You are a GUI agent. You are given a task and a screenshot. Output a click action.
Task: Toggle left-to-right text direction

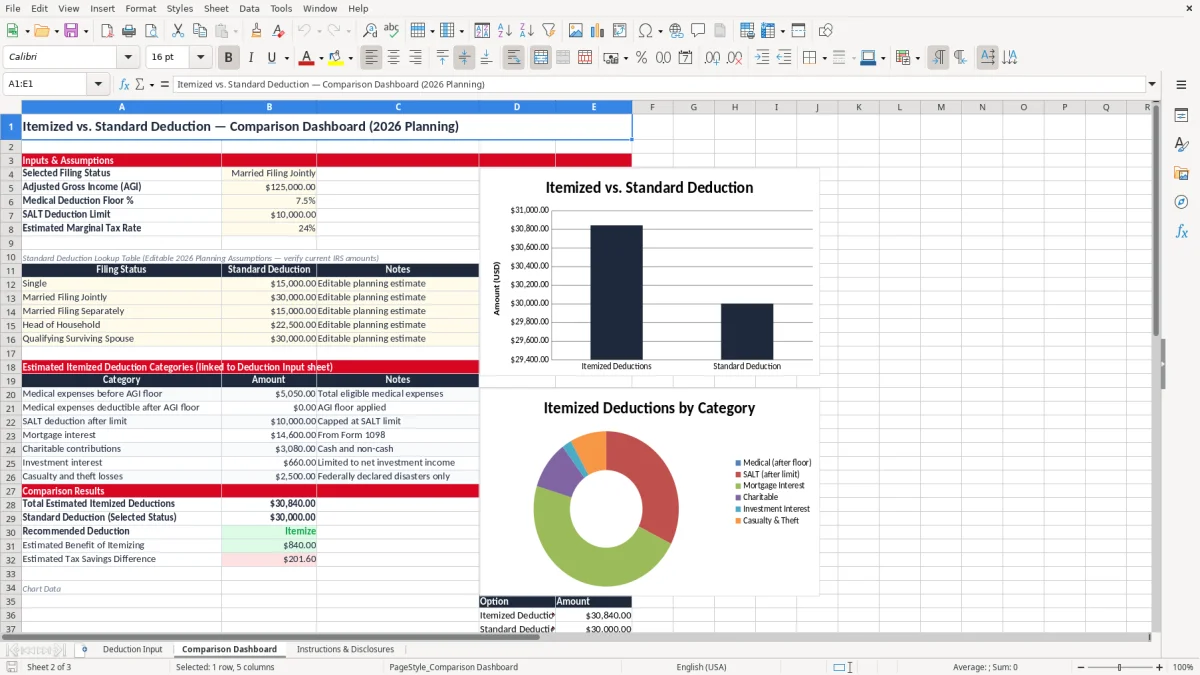[x=938, y=58]
